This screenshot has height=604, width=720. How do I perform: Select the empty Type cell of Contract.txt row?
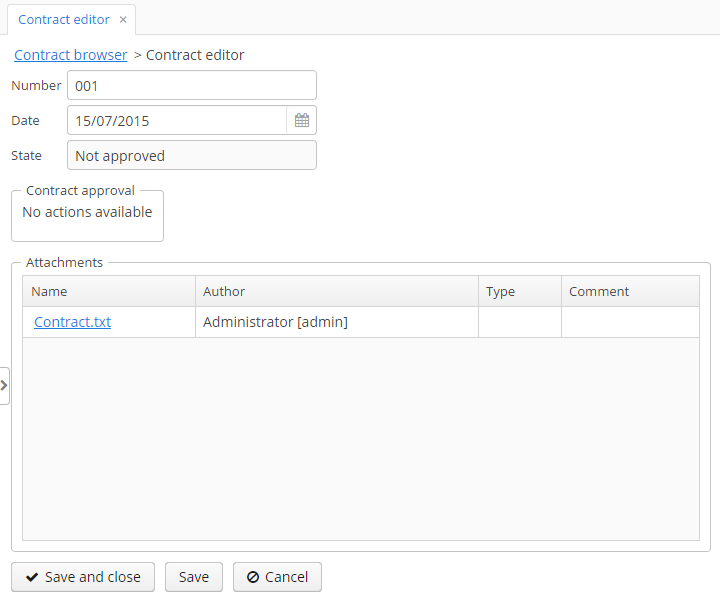pos(519,322)
